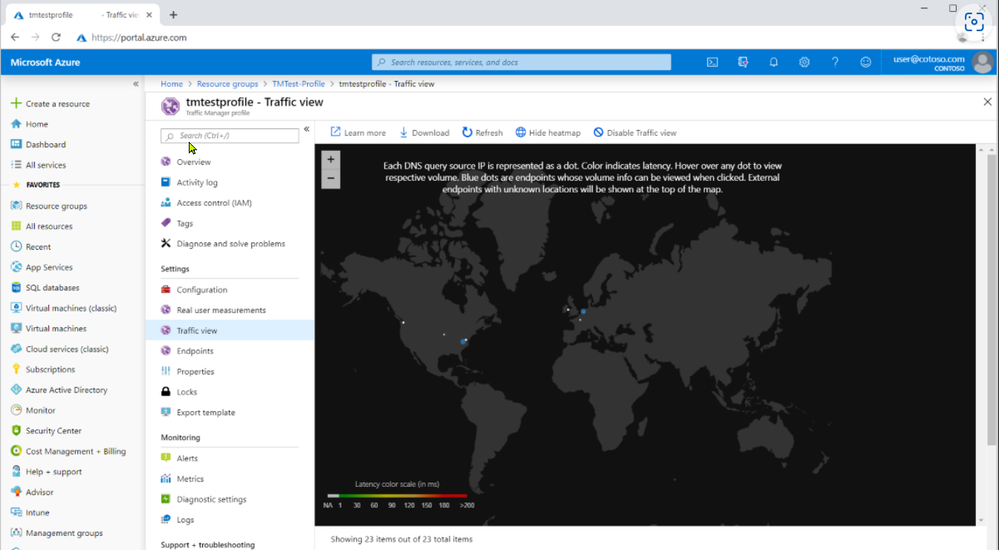Refresh the traffic view
This screenshot has width=999, height=550.
click(x=482, y=133)
